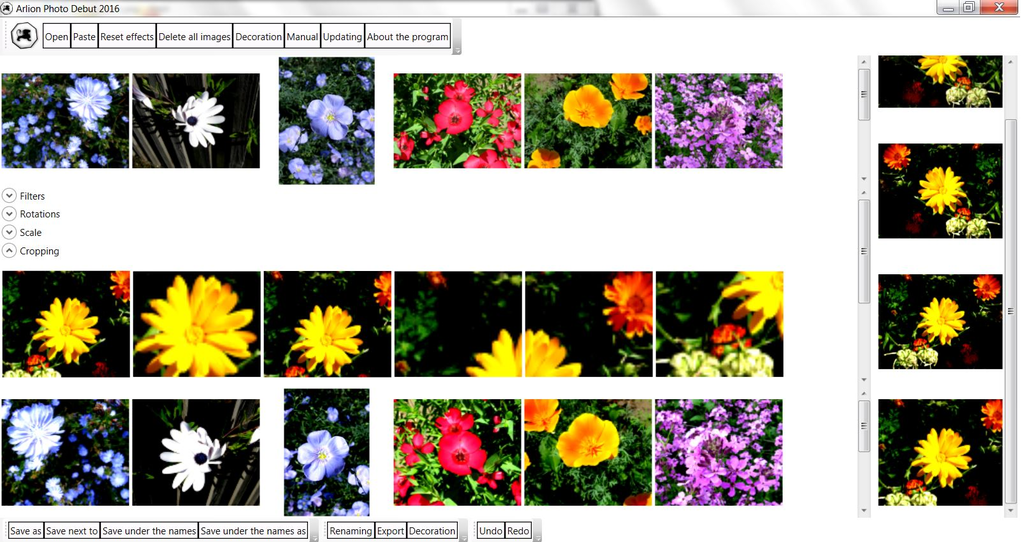Expand the Rotations section
1022x542 pixels.
(9, 214)
